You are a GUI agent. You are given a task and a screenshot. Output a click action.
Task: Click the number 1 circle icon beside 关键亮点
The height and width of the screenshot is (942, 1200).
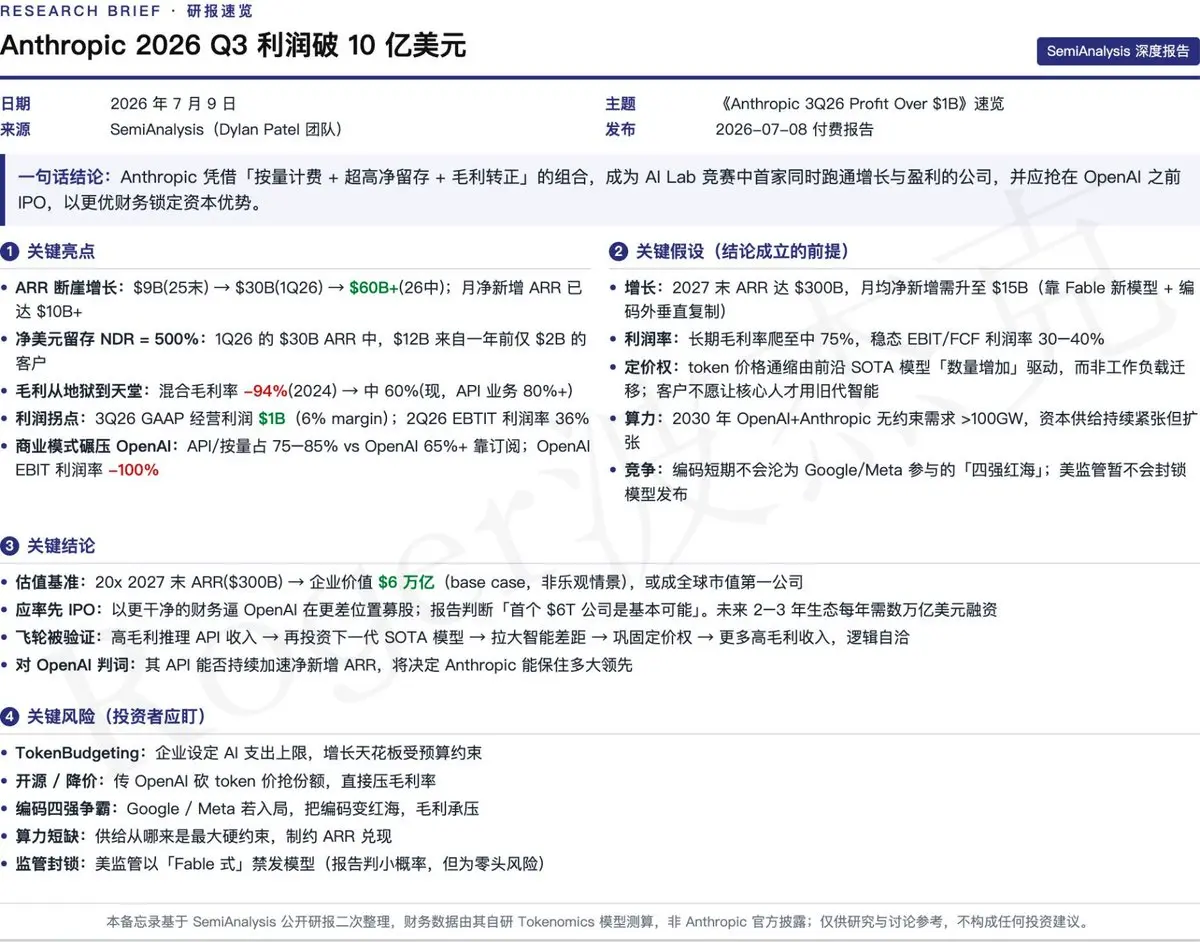click(x=9, y=252)
